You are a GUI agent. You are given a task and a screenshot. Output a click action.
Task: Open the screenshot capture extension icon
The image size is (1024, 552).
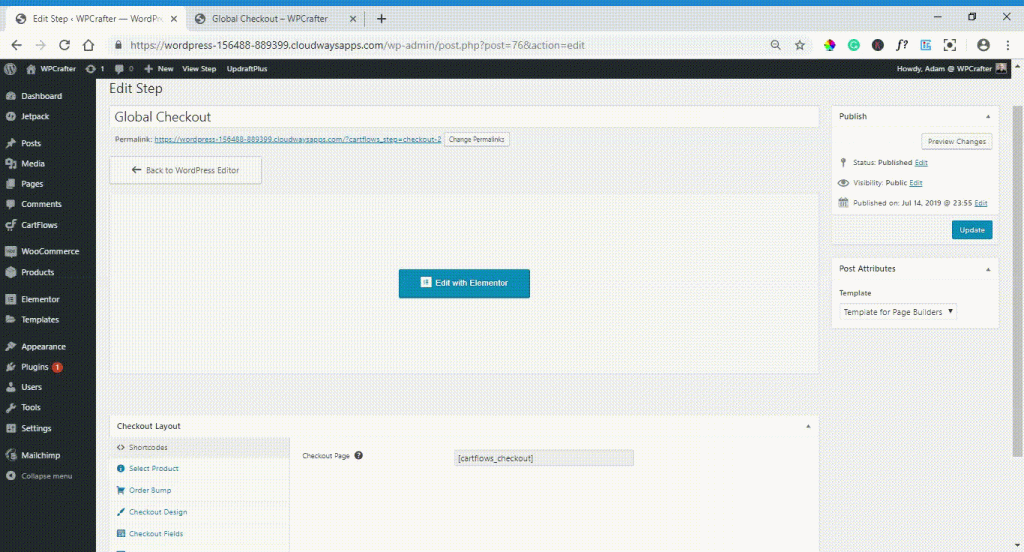click(950, 45)
